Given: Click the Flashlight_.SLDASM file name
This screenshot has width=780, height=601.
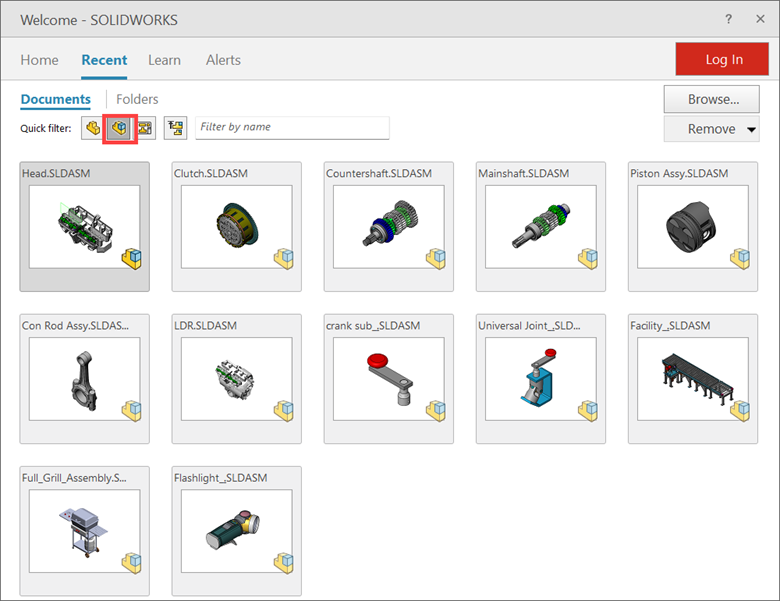Looking at the screenshot, I should pyautogui.click(x=221, y=478).
